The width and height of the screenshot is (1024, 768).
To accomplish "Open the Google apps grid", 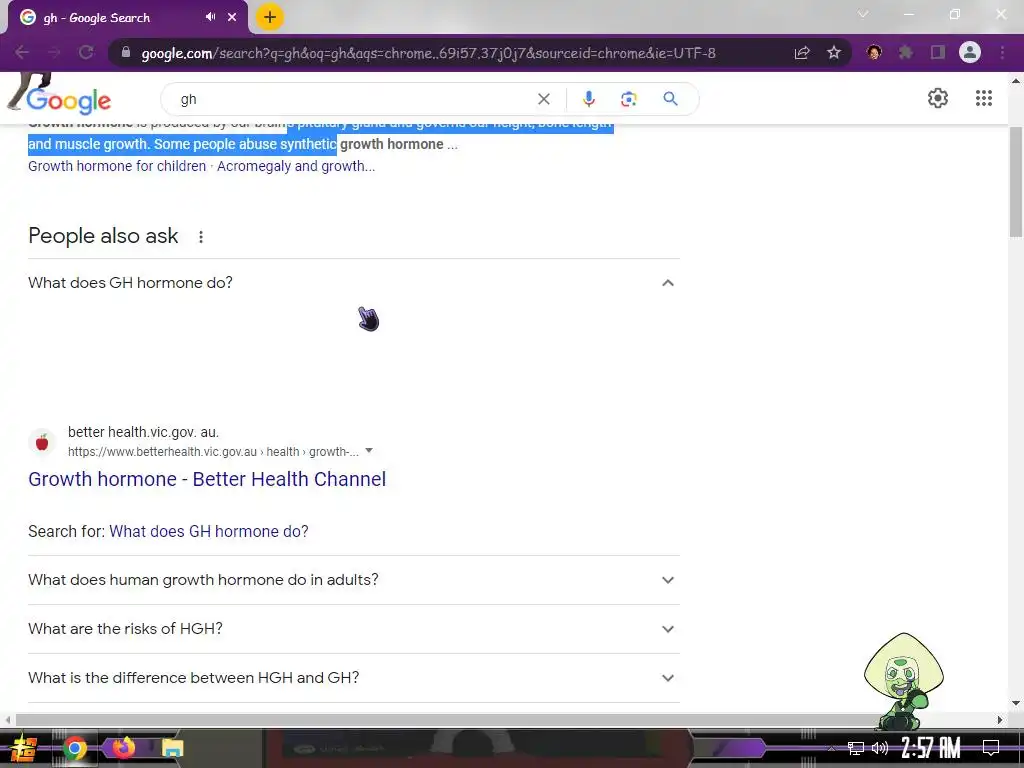I will point(984,98).
